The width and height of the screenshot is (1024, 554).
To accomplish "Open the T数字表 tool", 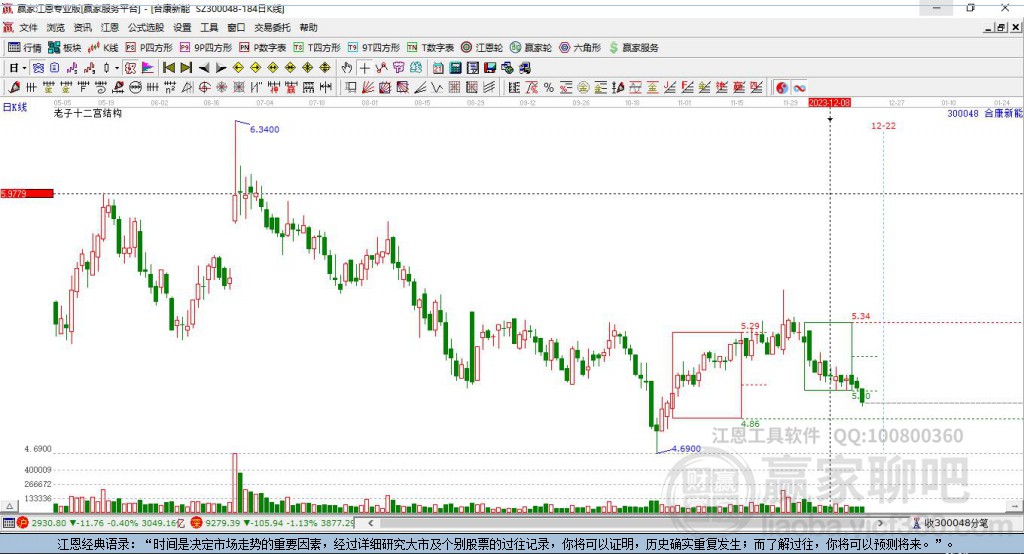I will pyautogui.click(x=430, y=48).
